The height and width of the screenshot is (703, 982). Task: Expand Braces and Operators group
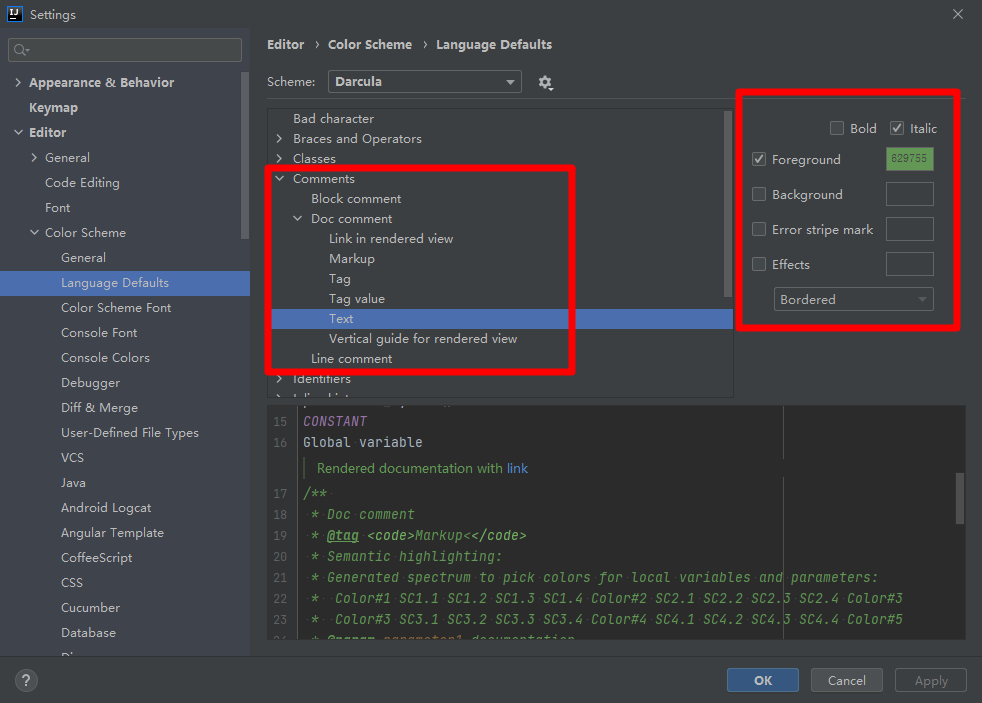279,138
